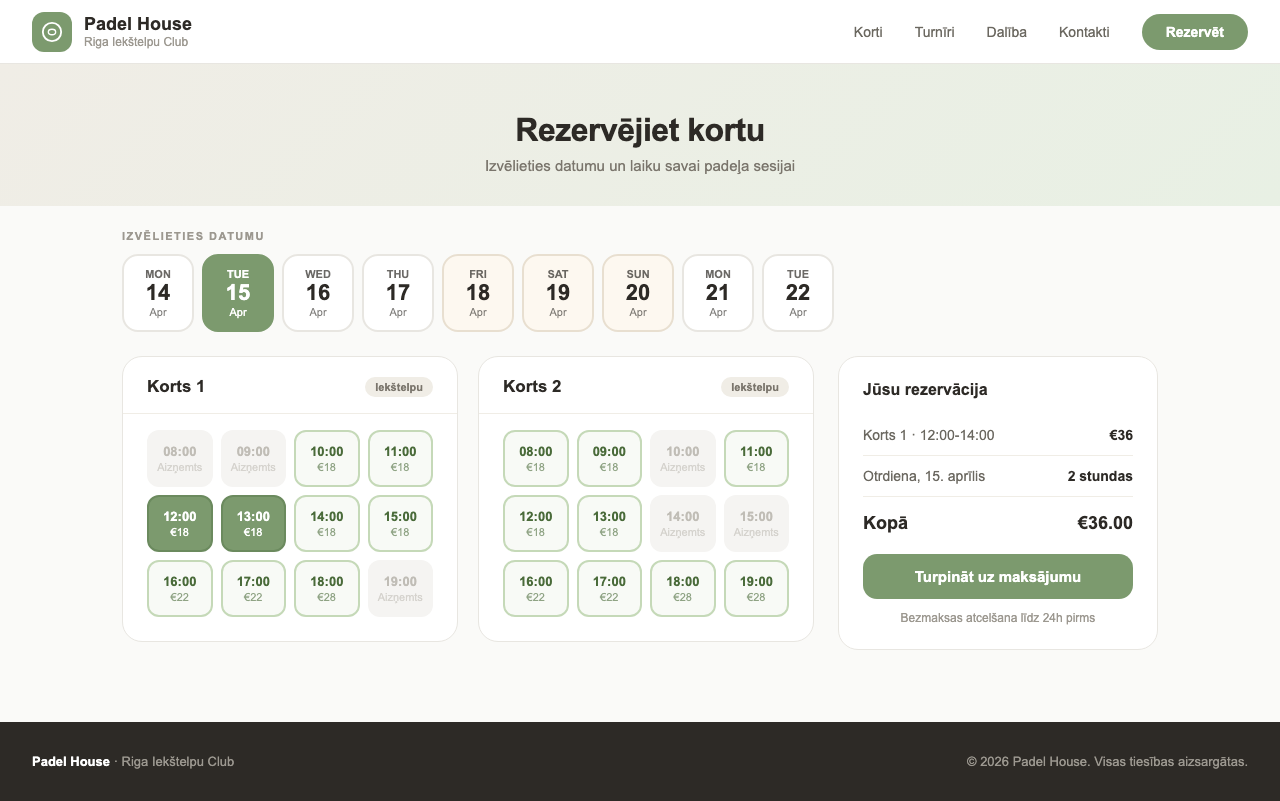Click Turpināt uz maksājumu button
This screenshot has height=801, width=1280.
(x=997, y=577)
